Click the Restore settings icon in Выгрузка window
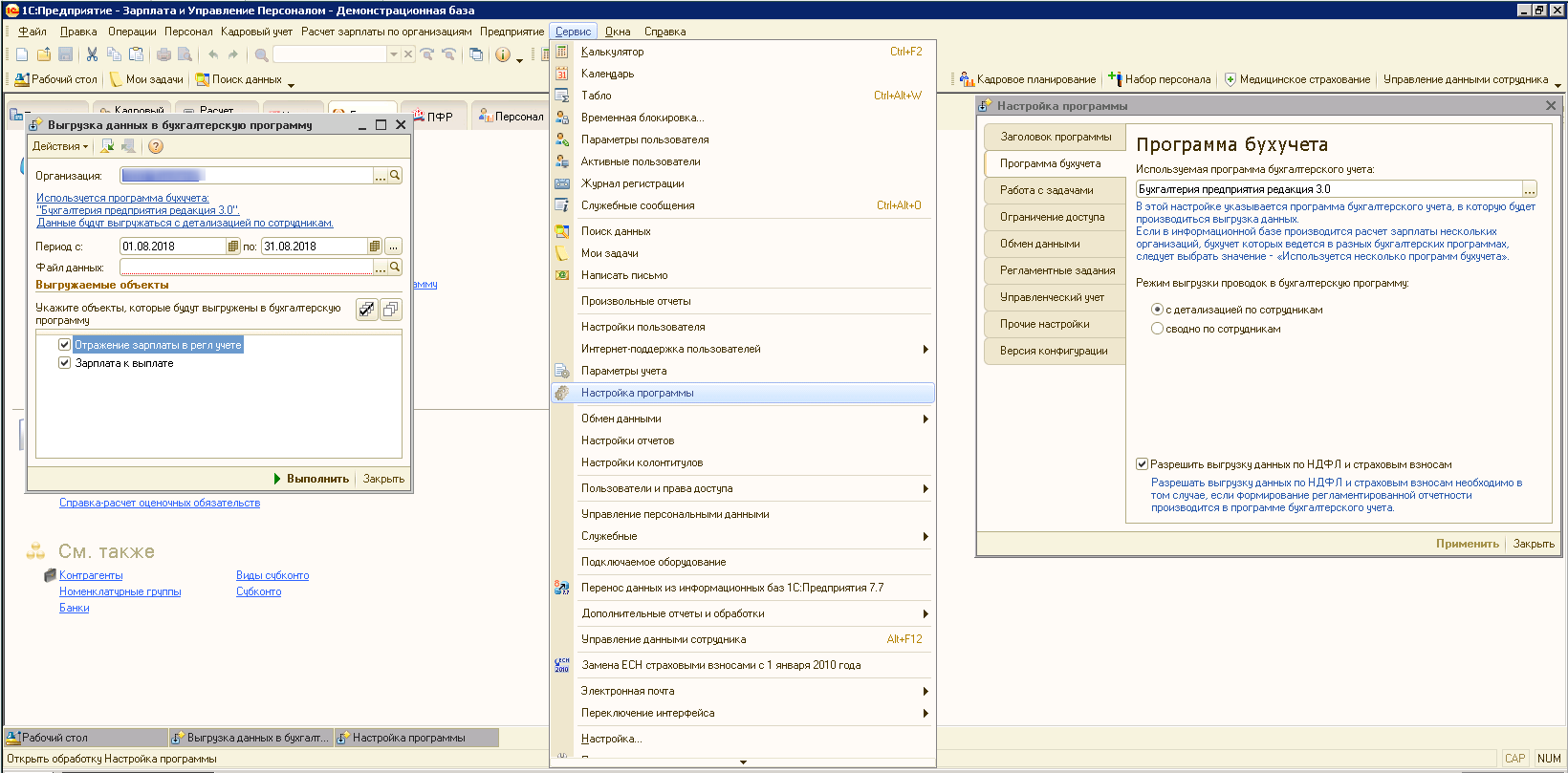This screenshot has width=1568, height=773. pos(107,146)
